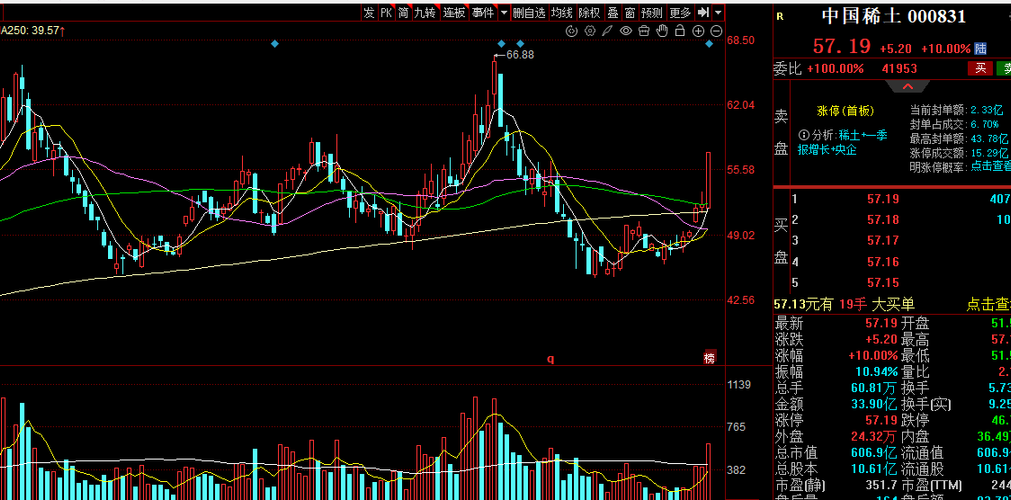Click the 发 toolbar button
The height and width of the screenshot is (500, 1011).
[x=369, y=12]
